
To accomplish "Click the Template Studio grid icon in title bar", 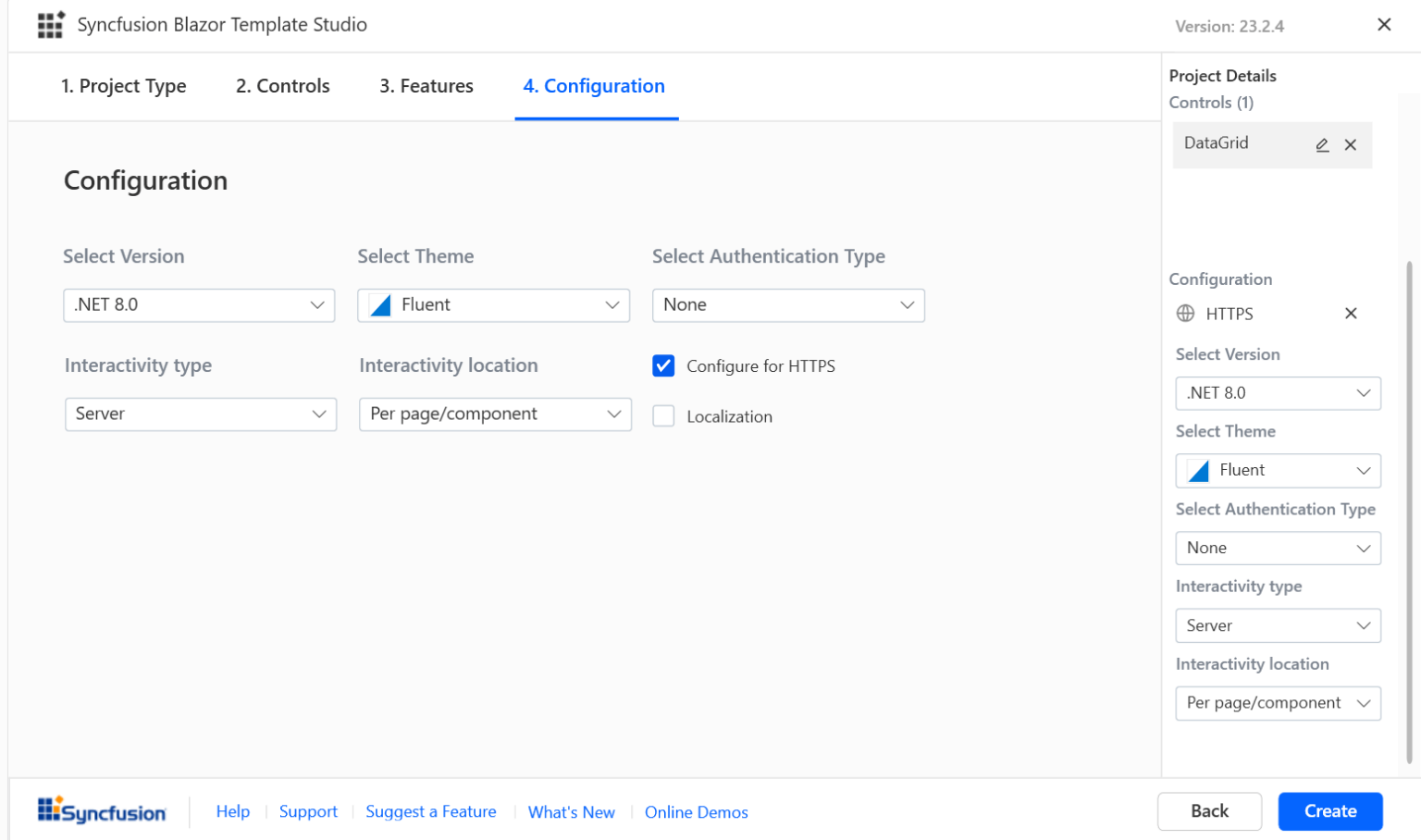I will pyautogui.click(x=51, y=25).
